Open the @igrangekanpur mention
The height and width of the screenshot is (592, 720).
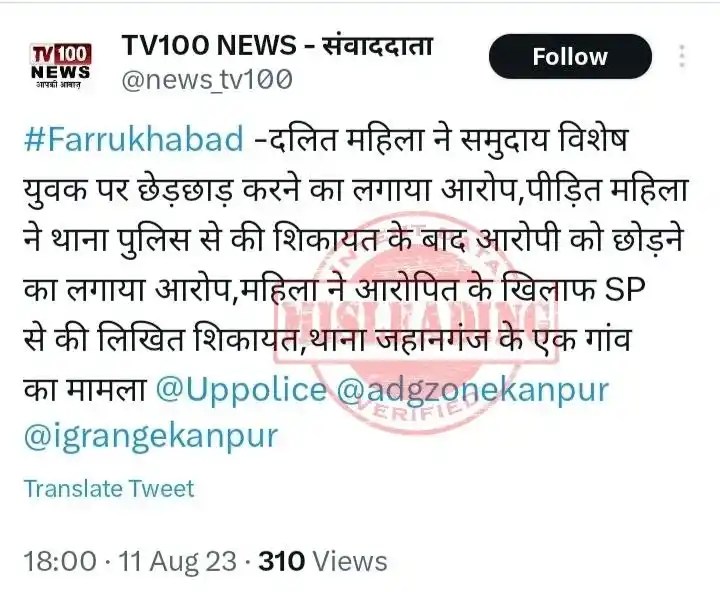coord(151,436)
